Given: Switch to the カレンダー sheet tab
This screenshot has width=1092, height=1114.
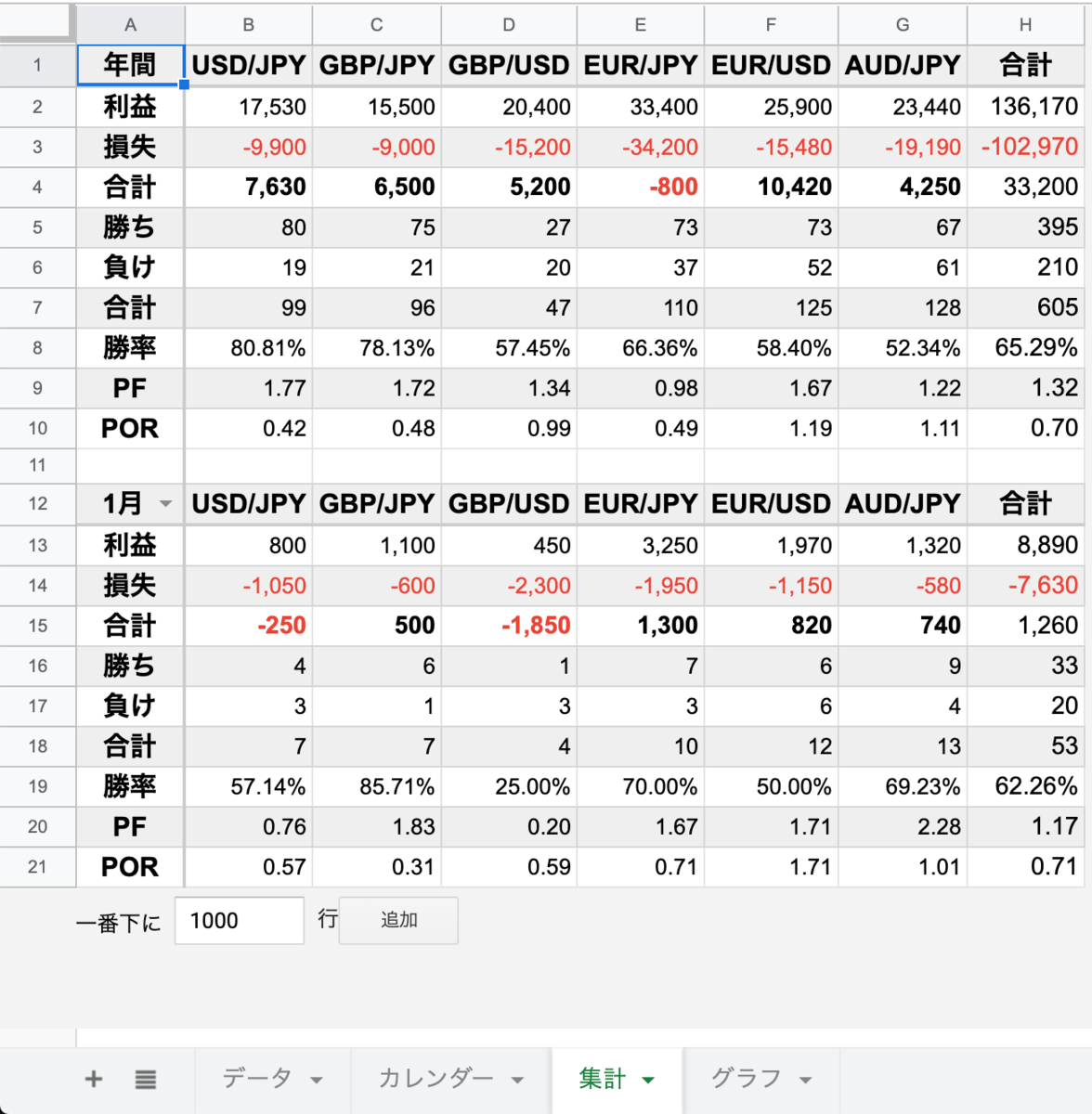Looking at the screenshot, I should click(x=451, y=1079).
